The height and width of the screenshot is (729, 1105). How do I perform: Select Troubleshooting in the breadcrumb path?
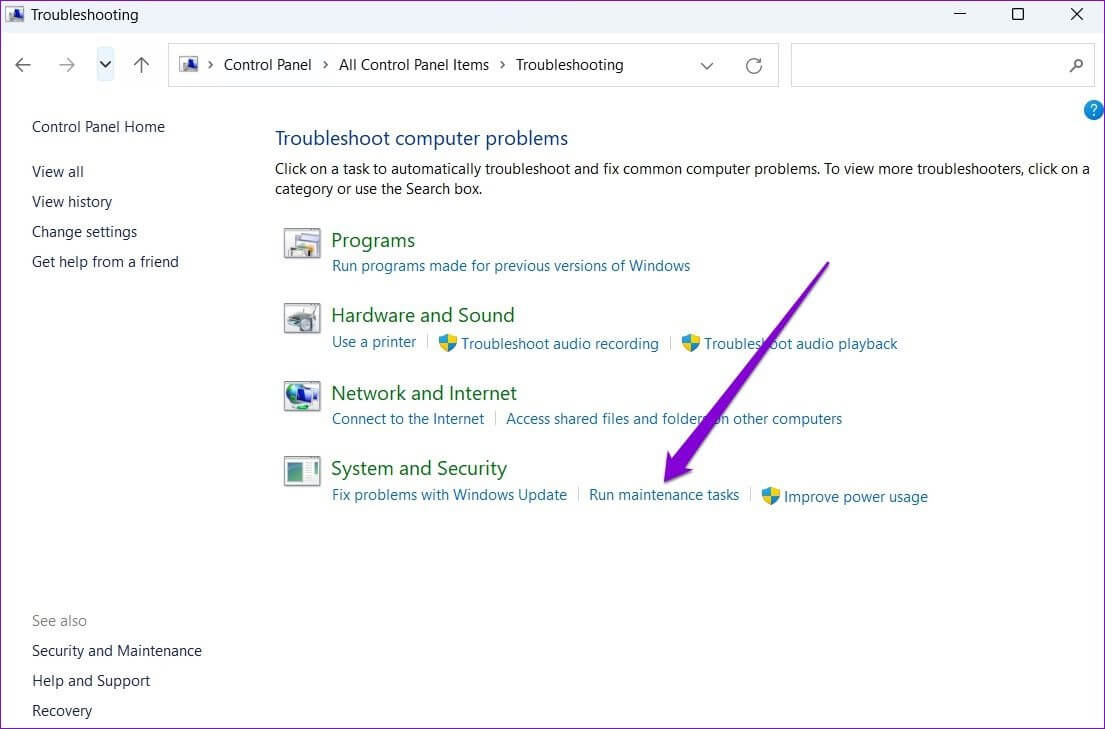569,65
